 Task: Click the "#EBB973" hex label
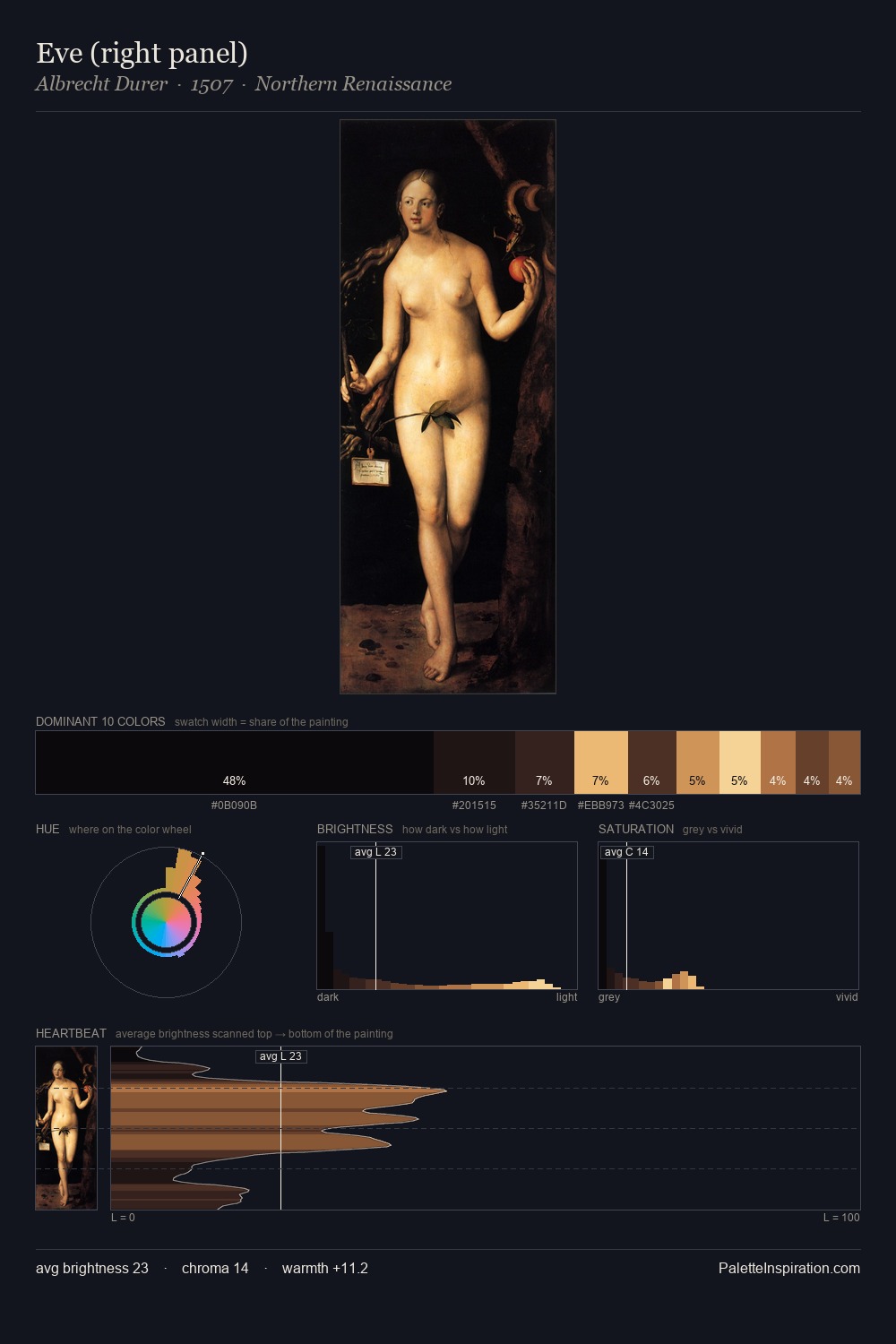point(600,806)
